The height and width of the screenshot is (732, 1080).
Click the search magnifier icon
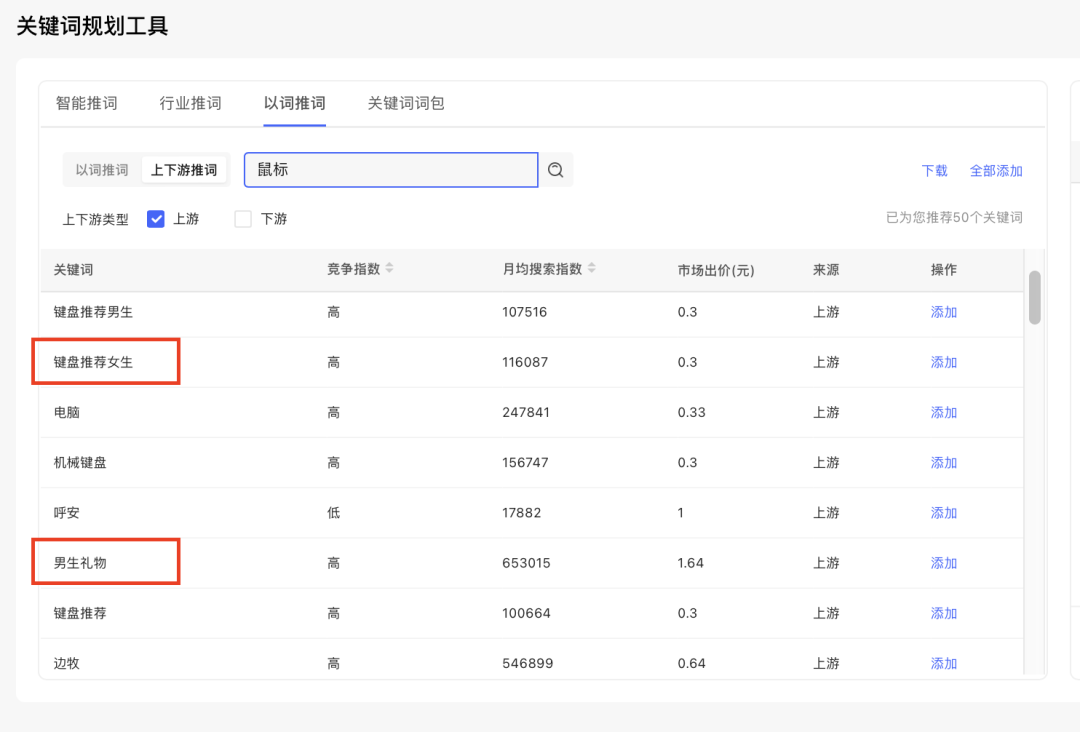(x=556, y=170)
